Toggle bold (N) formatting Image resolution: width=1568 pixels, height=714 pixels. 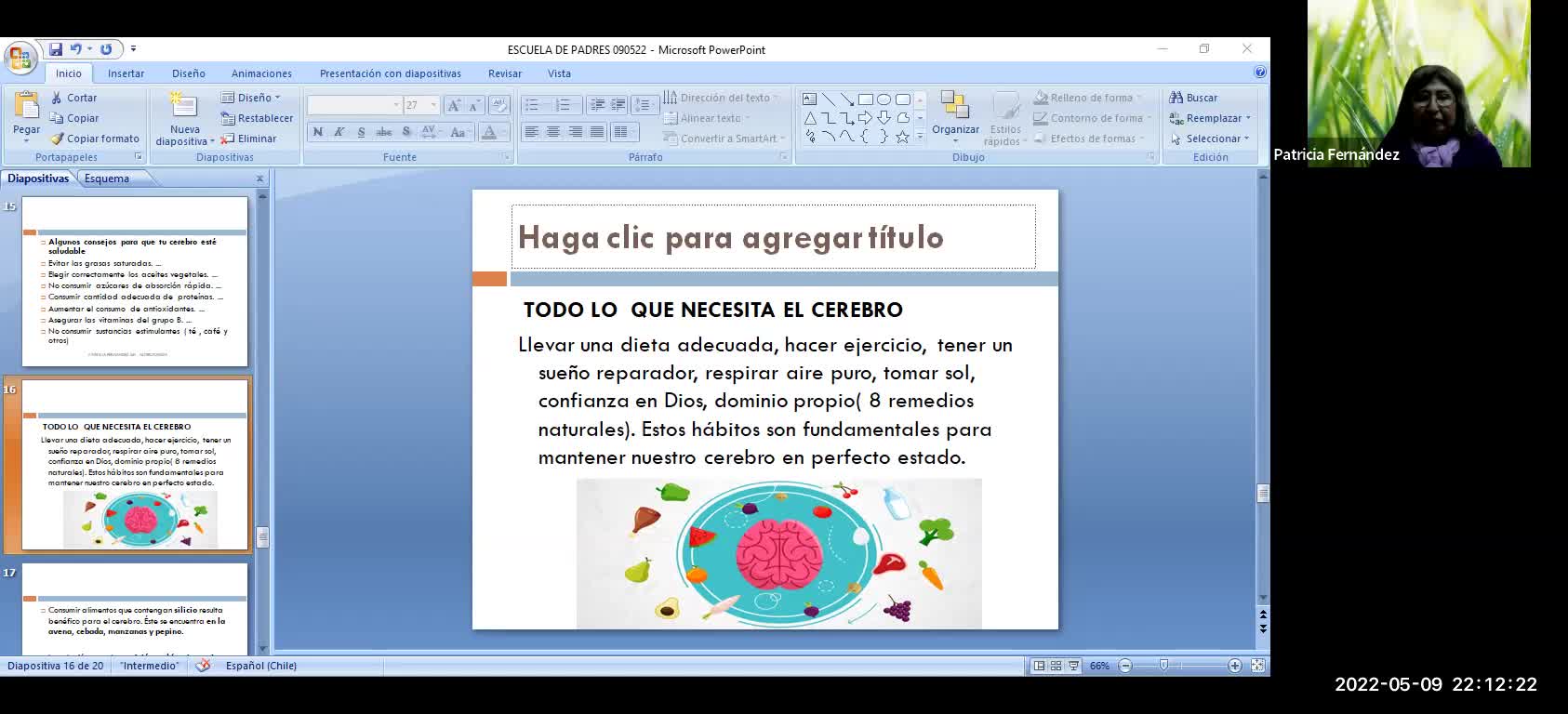tap(318, 132)
